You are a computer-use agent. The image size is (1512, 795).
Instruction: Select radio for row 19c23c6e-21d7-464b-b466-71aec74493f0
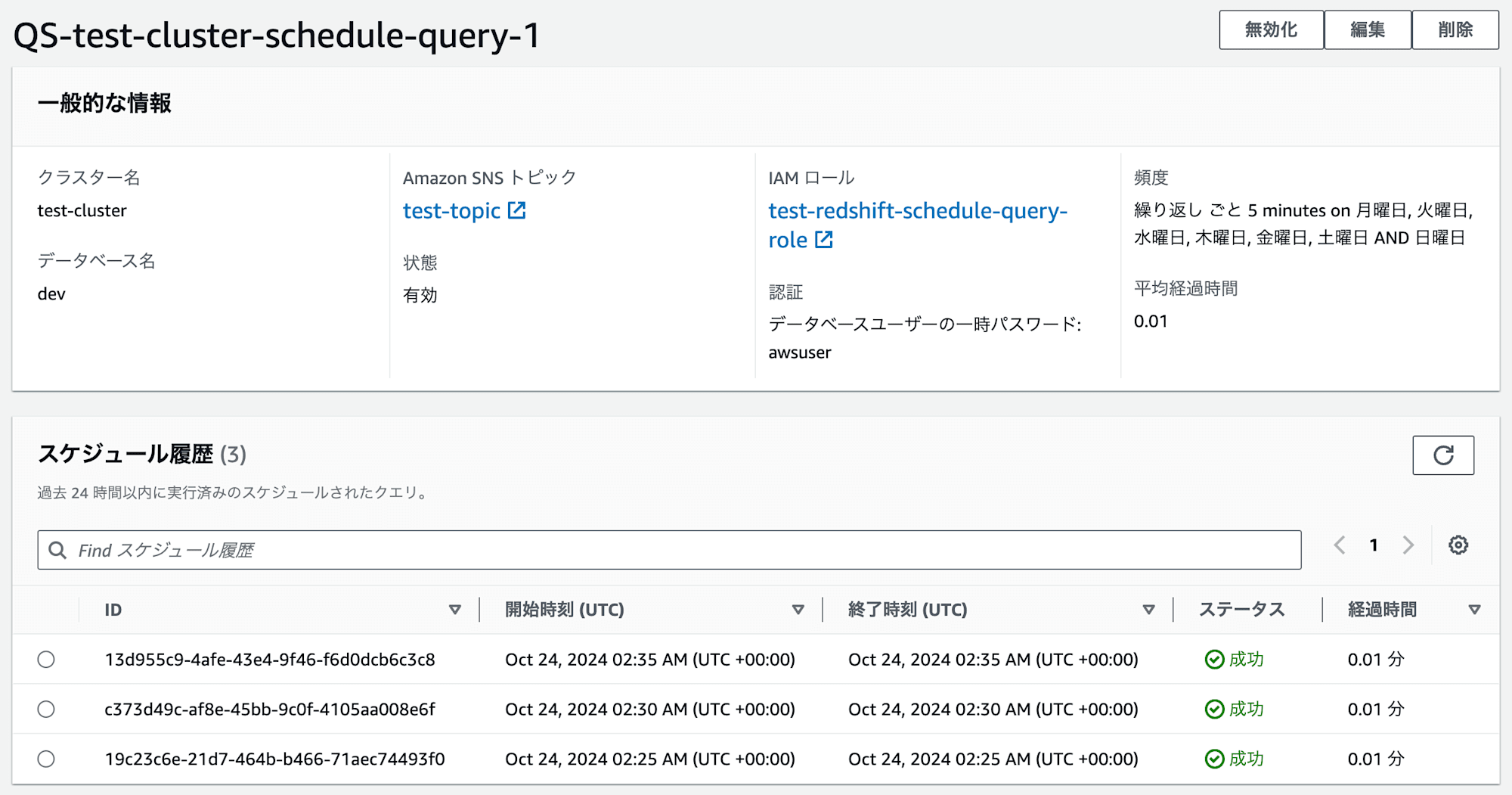point(46,759)
